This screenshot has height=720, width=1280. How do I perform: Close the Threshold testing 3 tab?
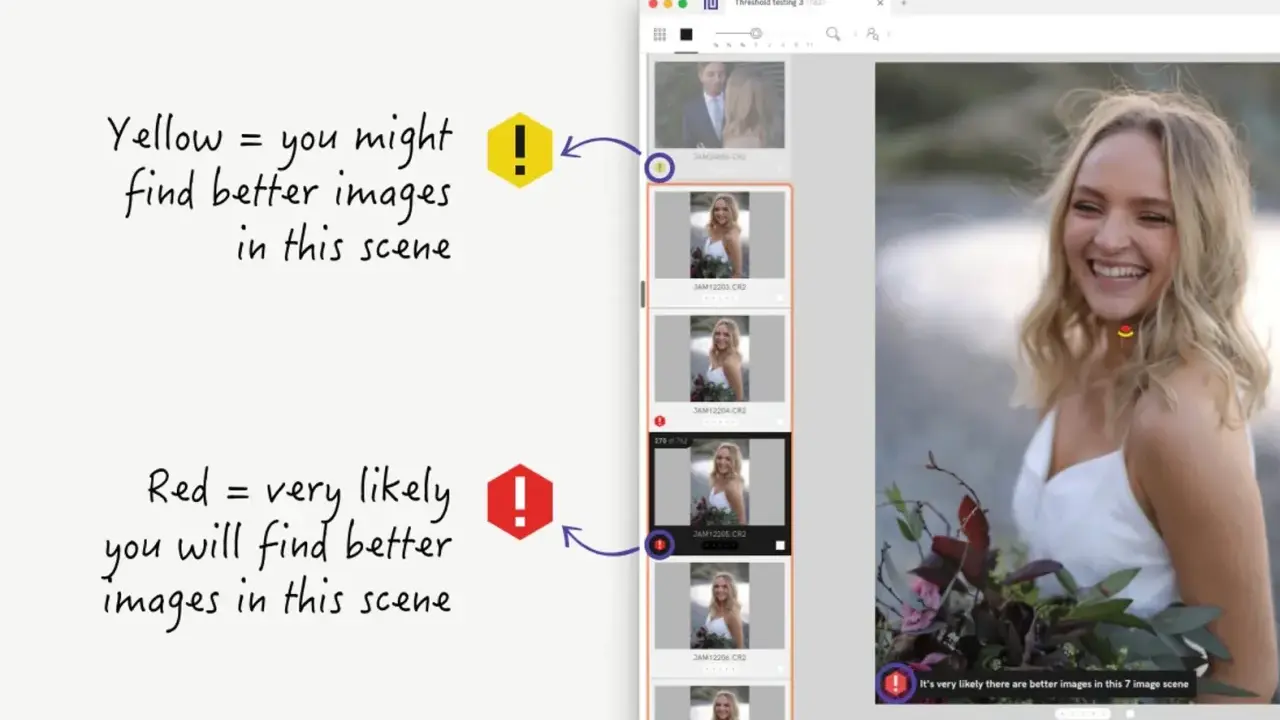tap(880, 4)
